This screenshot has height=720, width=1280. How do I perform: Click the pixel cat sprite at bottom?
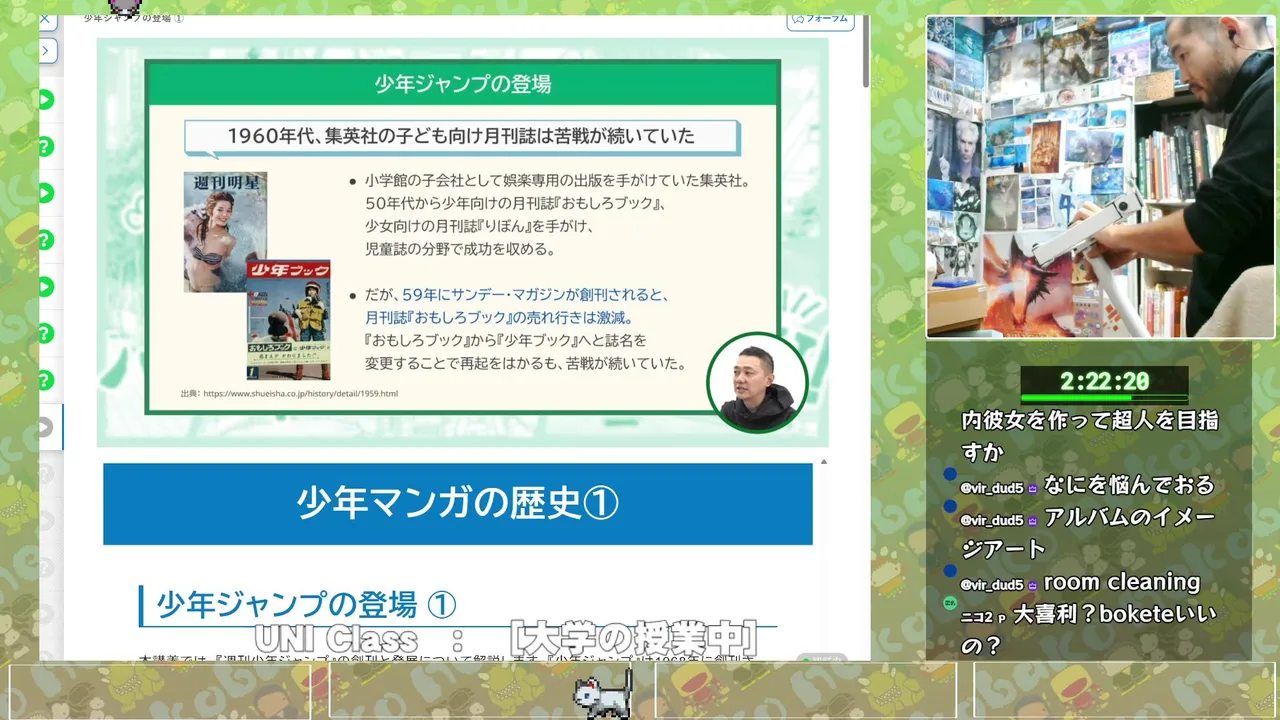pos(604,693)
